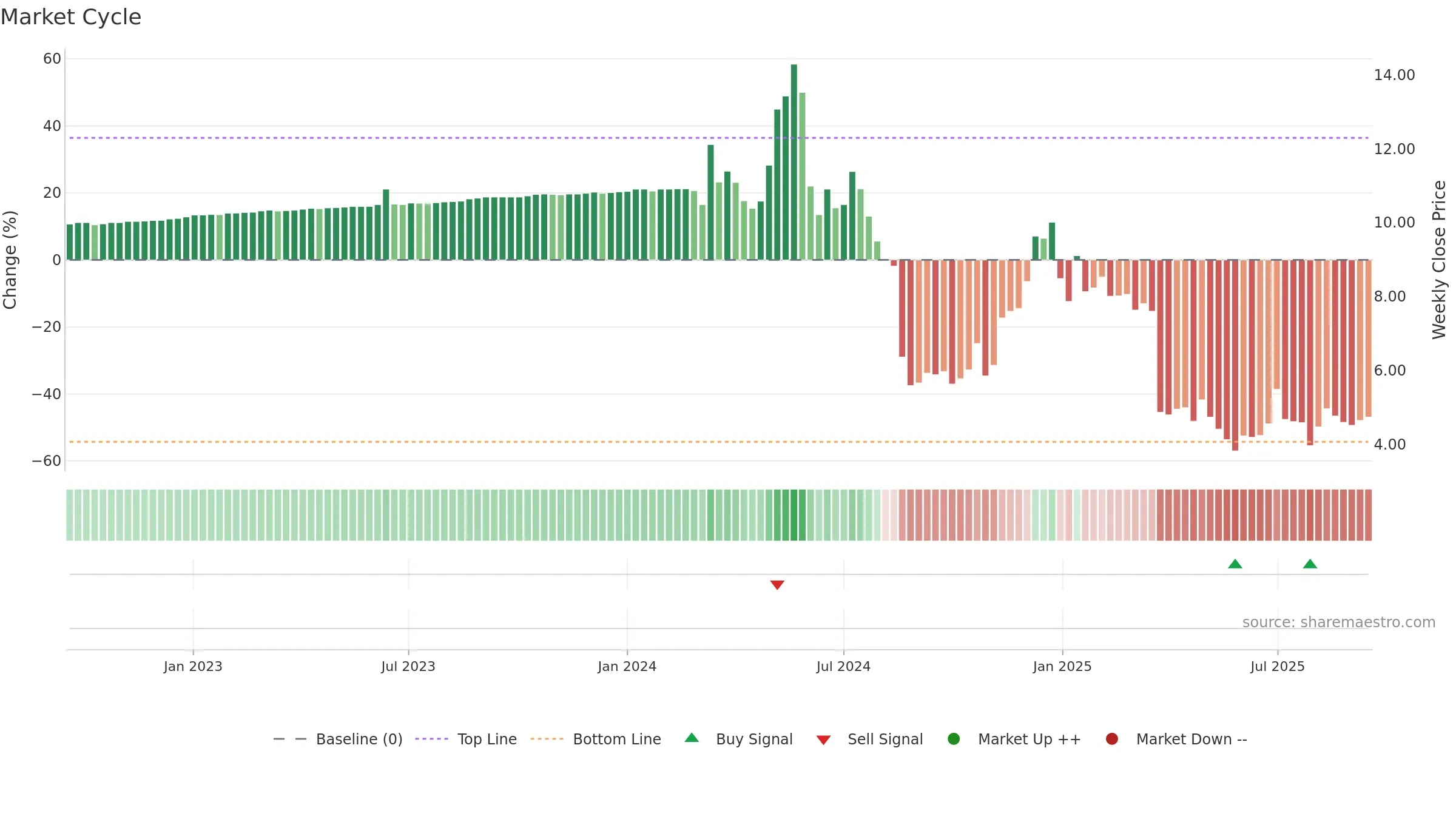Click the Weekly Close Price axis title
The image size is (1456, 819).
click(1439, 260)
